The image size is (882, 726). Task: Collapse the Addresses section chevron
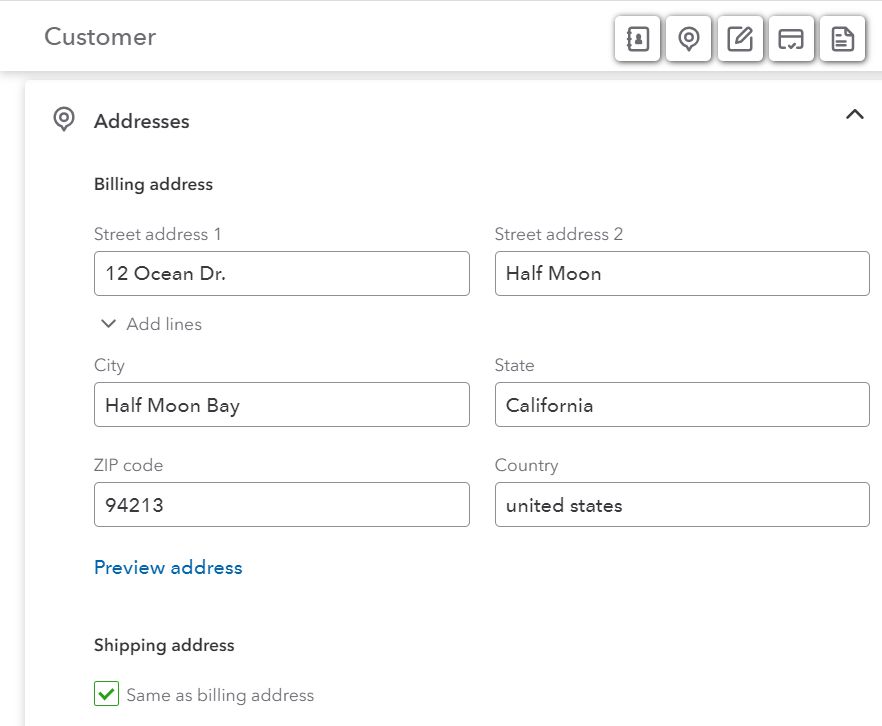pyautogui.click(x=854, y=115)
